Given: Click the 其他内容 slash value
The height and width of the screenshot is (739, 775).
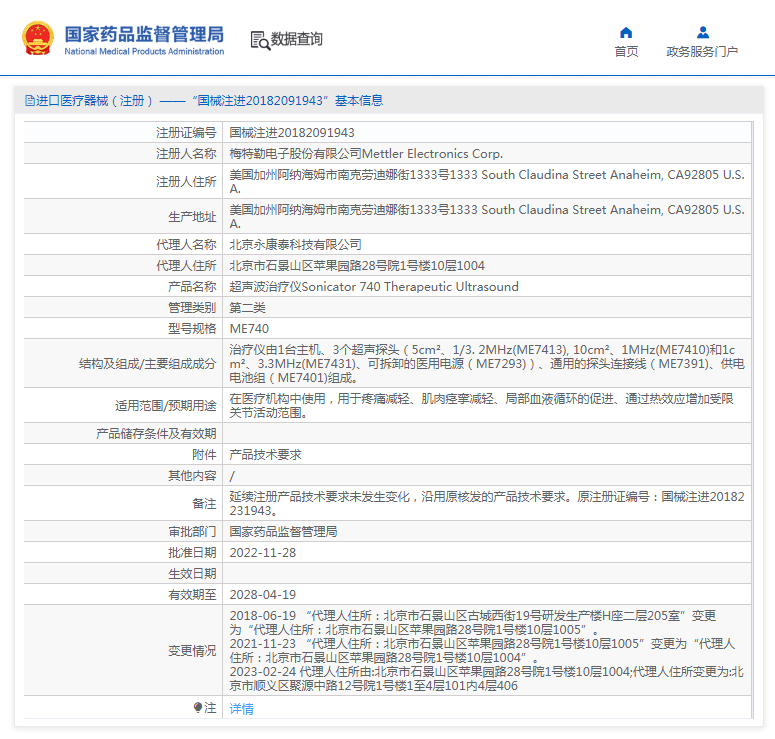Looking at the screenshot, I should (232, 476).
